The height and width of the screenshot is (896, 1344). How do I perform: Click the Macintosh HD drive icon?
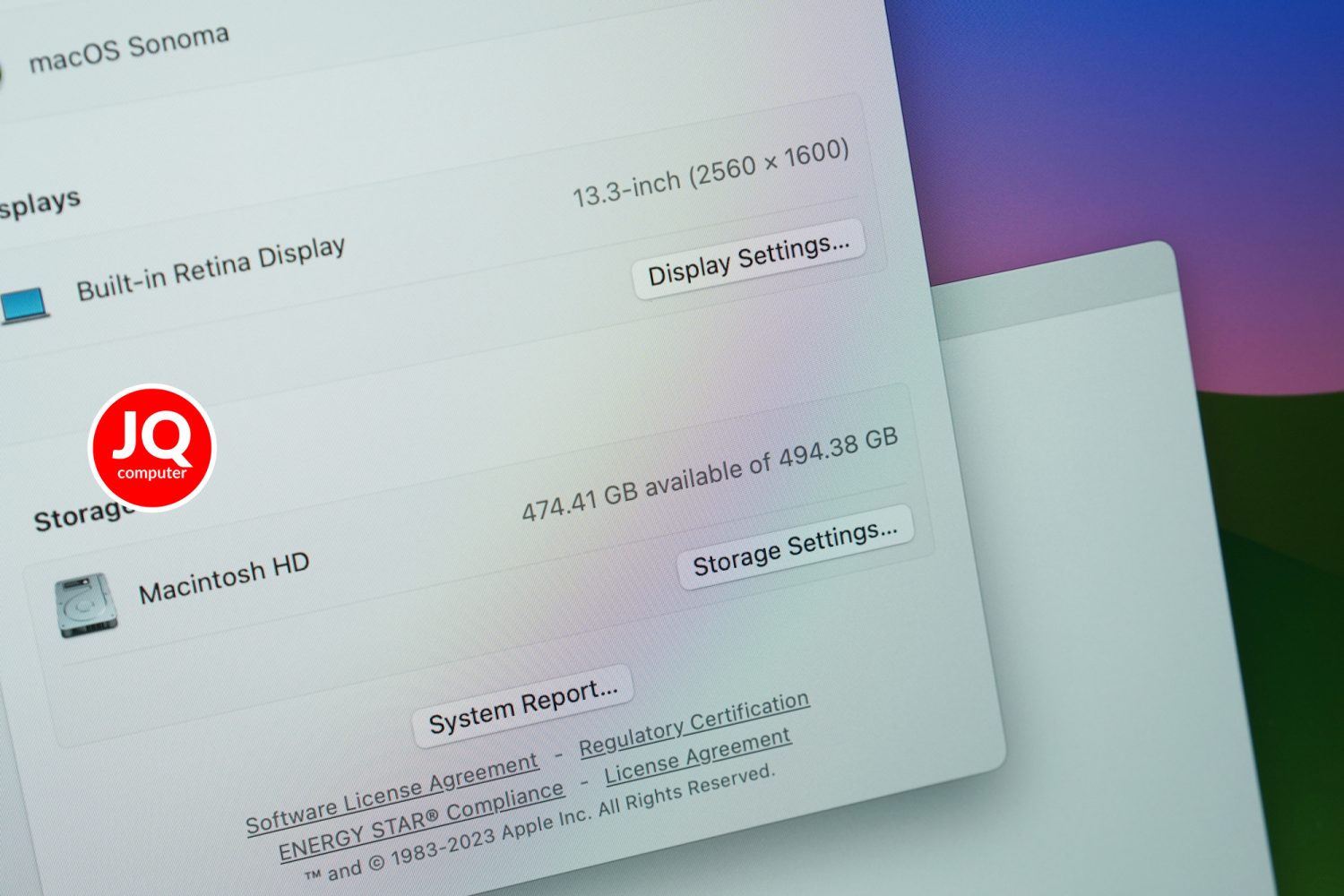[86, 605]
